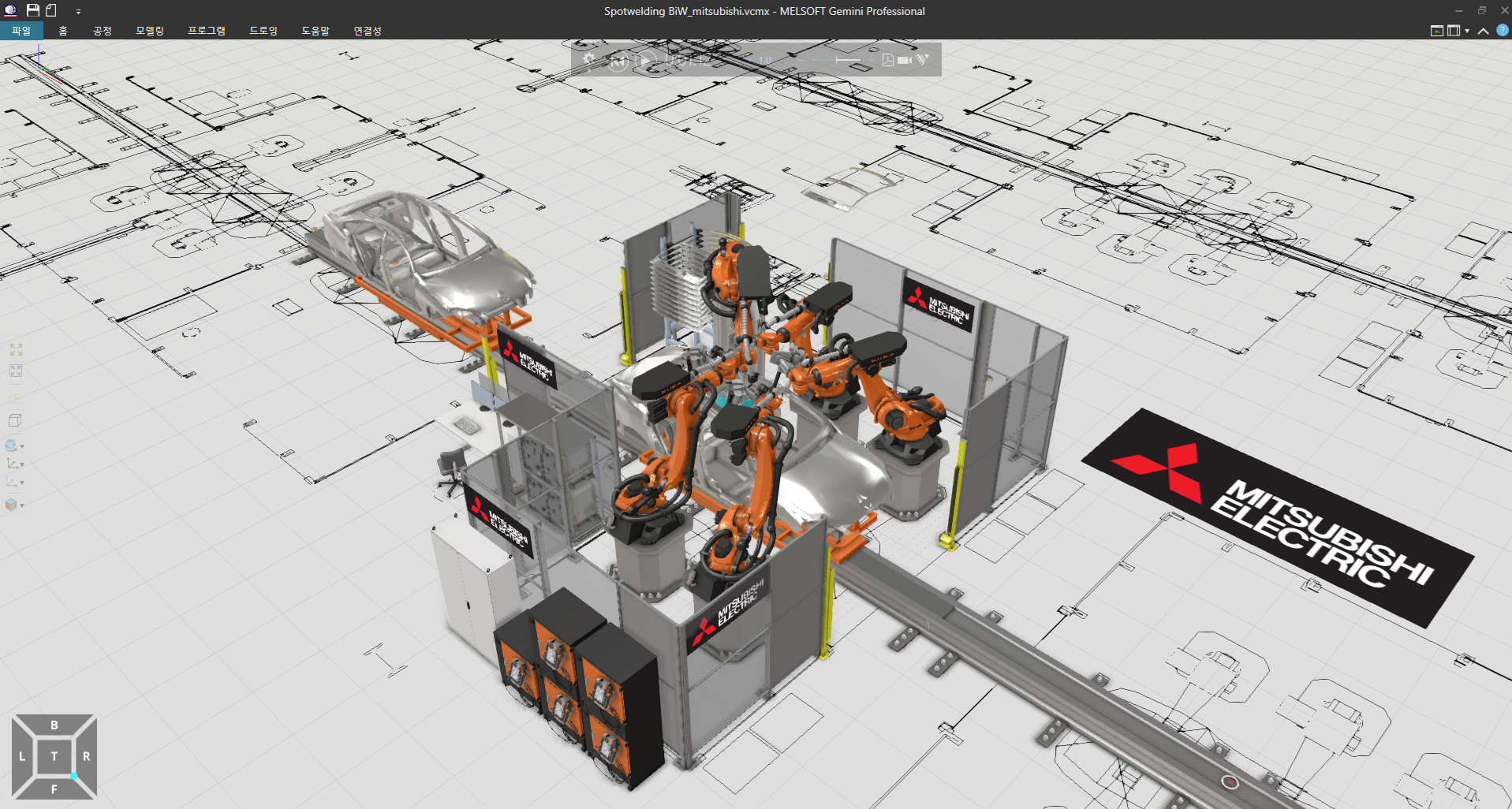This screenshot has height=809, width=1512.
Task: Switch to the 드로잉 tab
Action: [x=263, y=31]
